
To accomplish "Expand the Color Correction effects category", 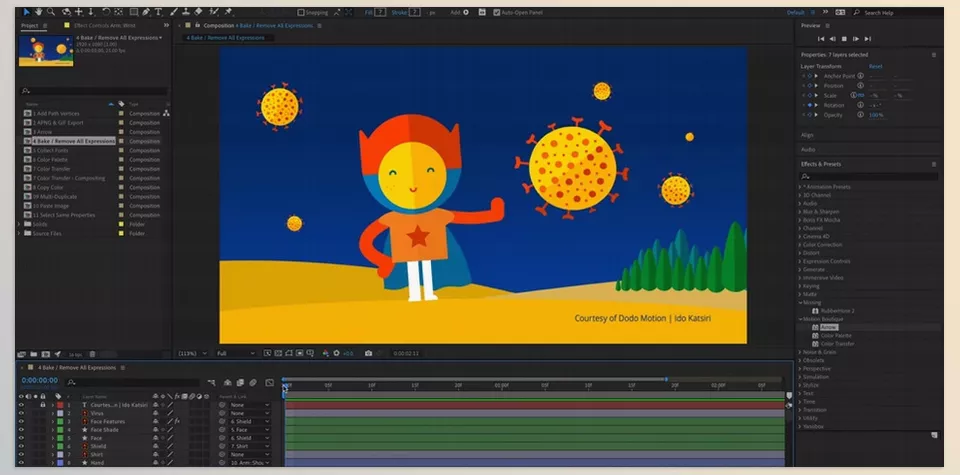I will (800, 245).
